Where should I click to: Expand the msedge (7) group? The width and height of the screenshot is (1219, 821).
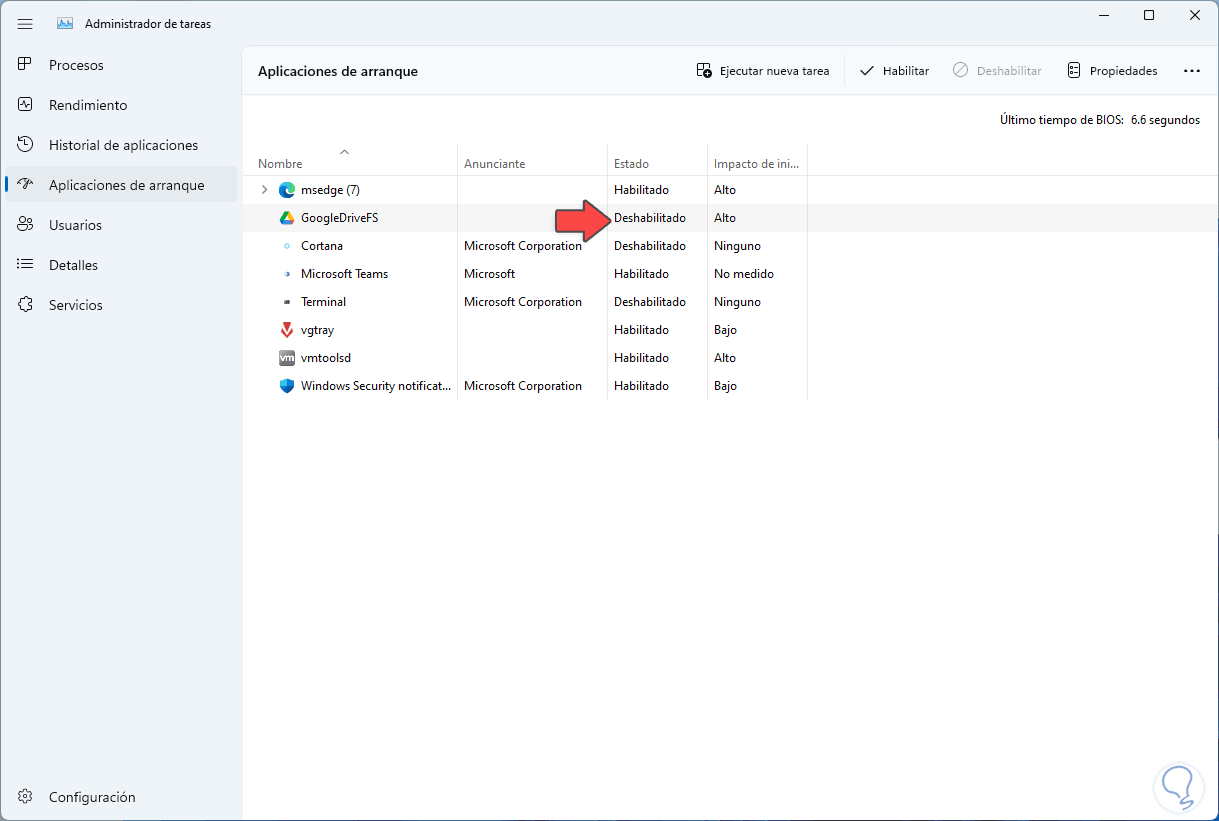click(x=264, y=190)
